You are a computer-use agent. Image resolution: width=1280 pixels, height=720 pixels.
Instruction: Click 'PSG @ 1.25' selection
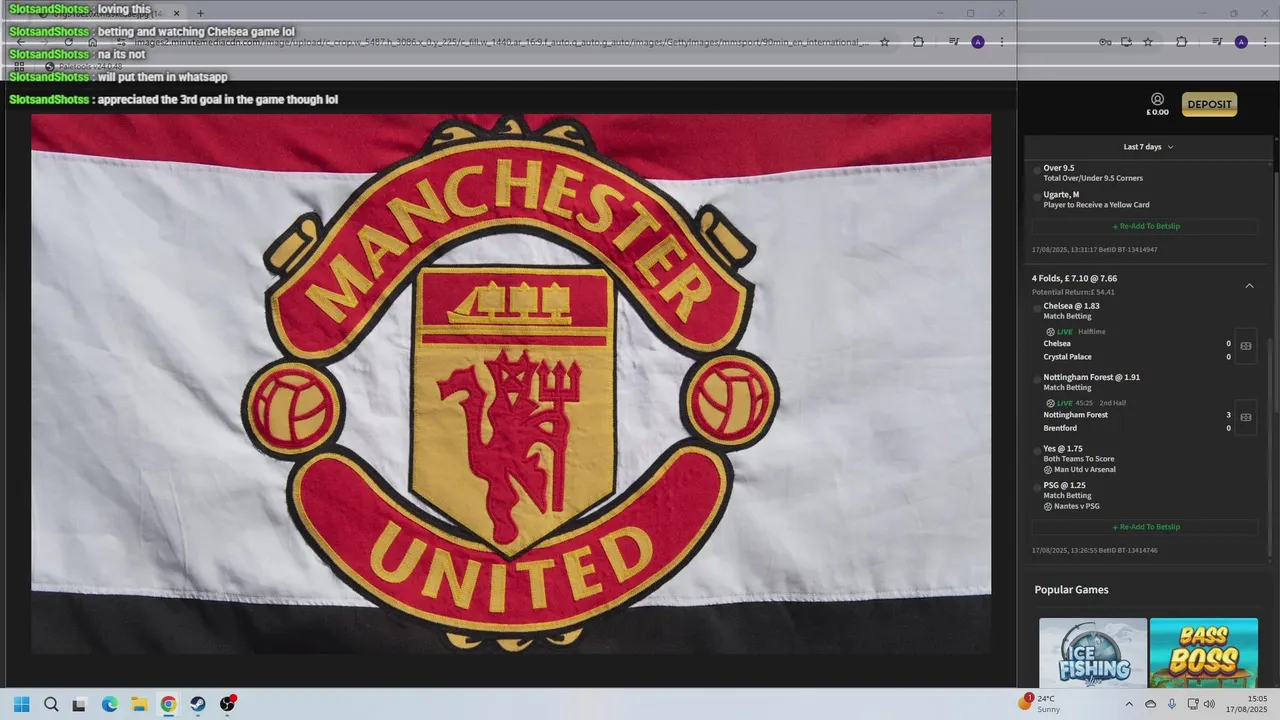[1064, 485]
